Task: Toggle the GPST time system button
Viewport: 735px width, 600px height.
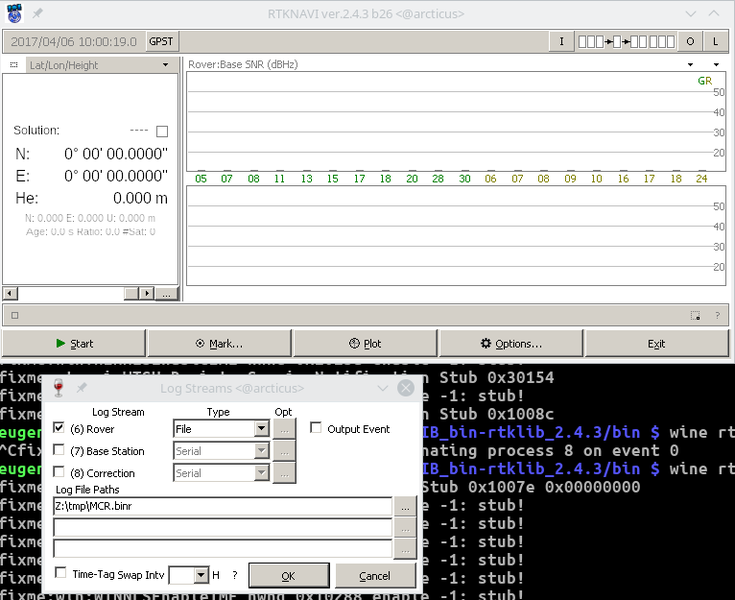Action: [x=161, y=42]
